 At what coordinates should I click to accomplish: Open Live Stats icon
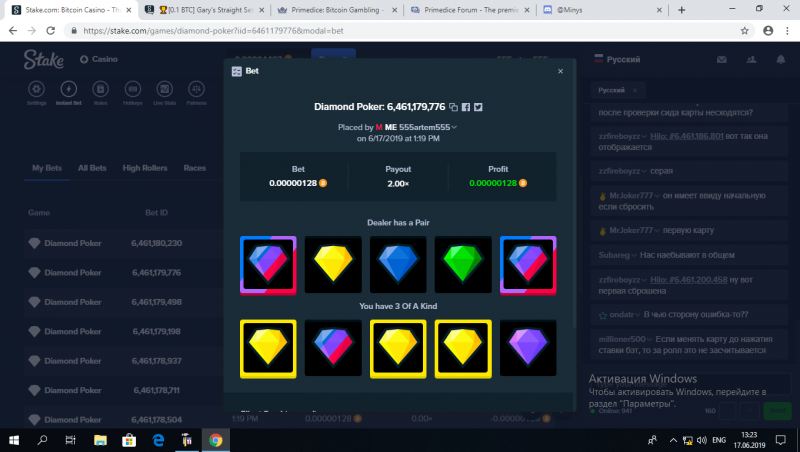pos(164,92)
